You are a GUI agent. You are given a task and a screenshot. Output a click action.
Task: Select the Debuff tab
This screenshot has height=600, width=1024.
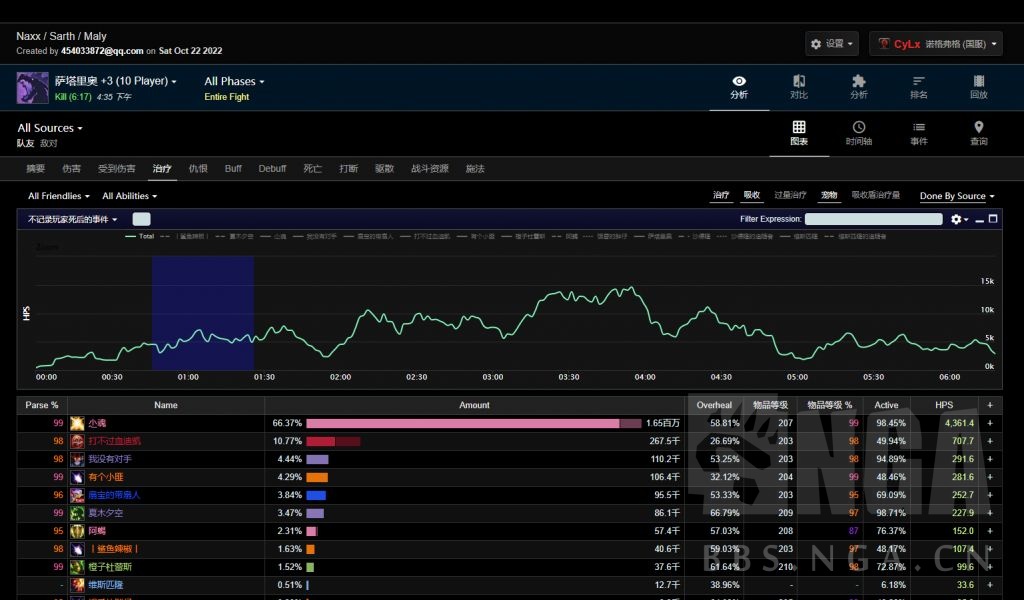tap(272, 169)
